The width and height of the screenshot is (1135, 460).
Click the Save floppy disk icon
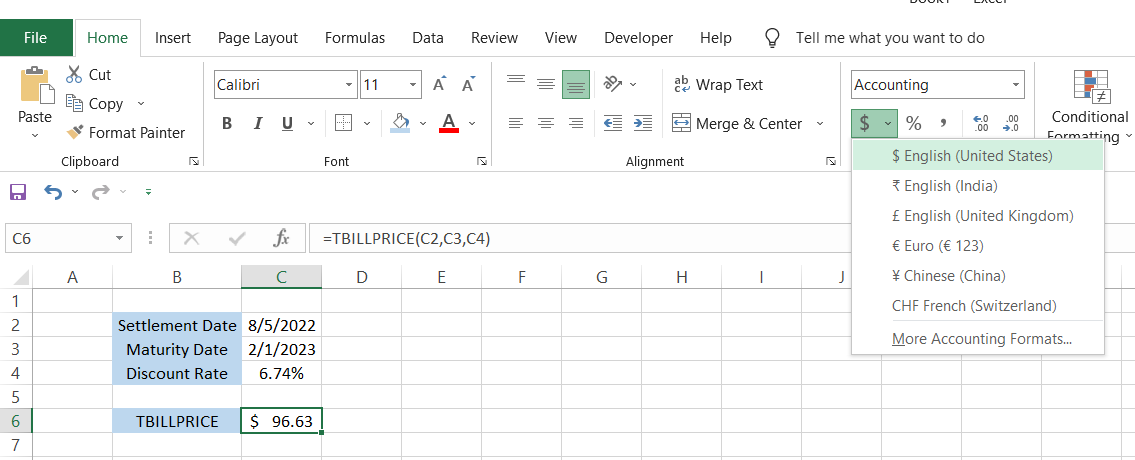click(18, 191)
